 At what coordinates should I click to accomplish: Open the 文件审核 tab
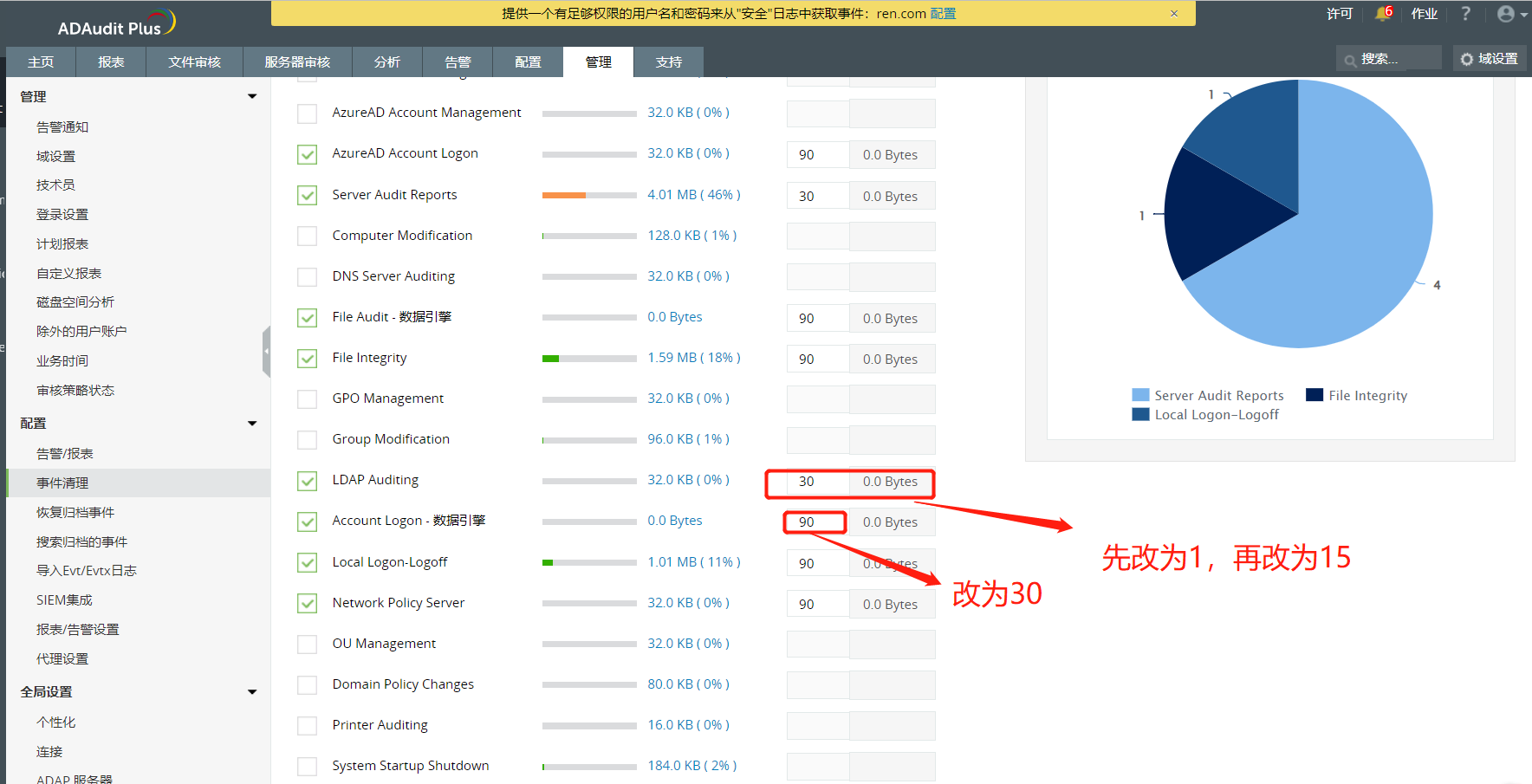(194, 62)
